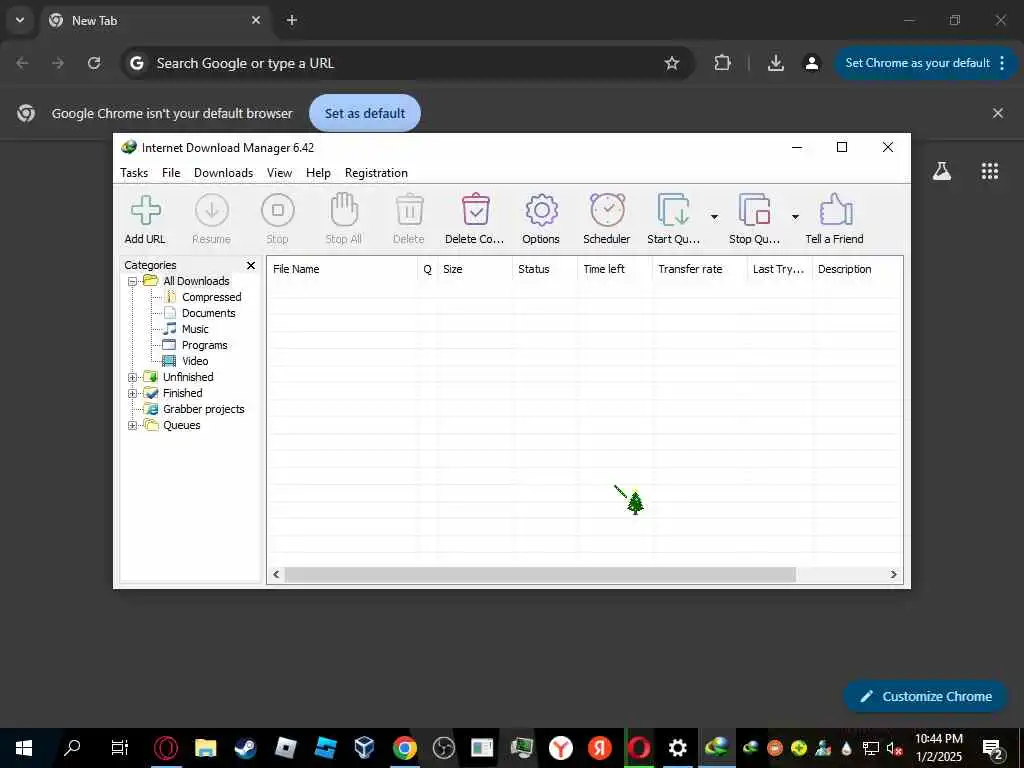Click the horizontal scrollbar left arrow
1024x768 pixels.
[x=276, y=575]
